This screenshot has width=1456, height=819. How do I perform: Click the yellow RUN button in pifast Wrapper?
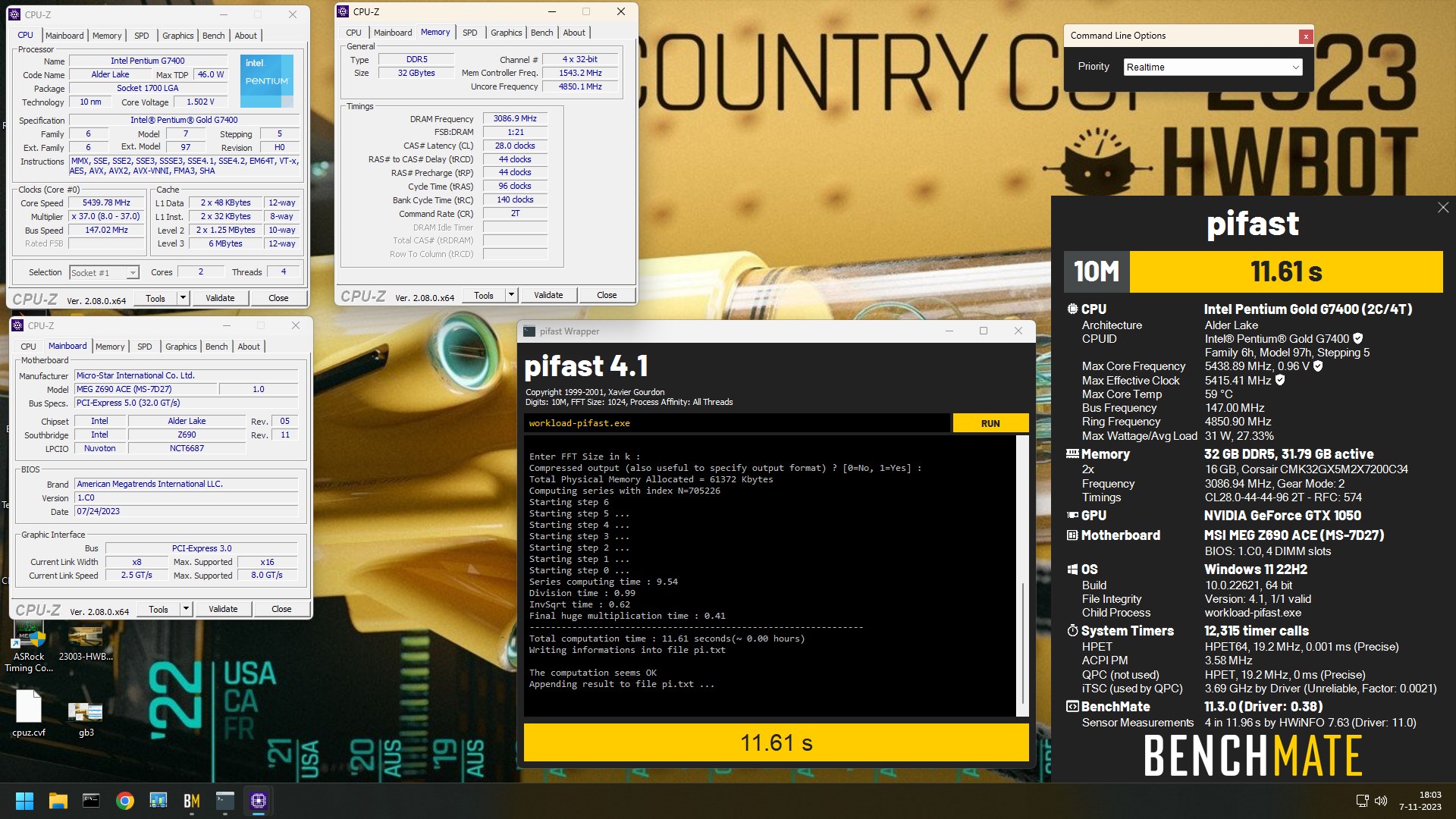click(x=990, y=423)
